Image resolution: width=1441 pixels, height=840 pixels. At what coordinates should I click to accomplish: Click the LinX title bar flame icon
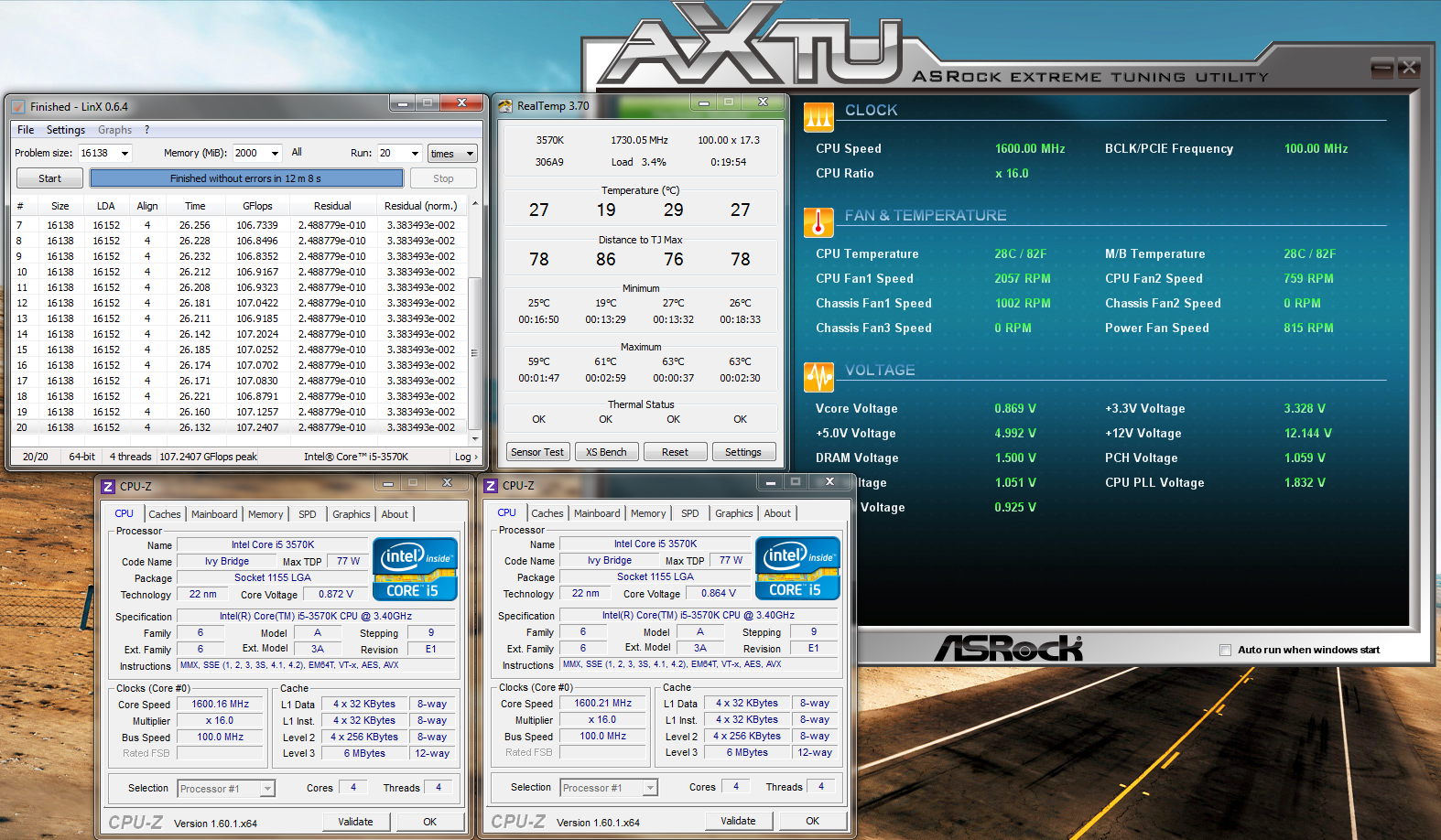tap(17, 106)
